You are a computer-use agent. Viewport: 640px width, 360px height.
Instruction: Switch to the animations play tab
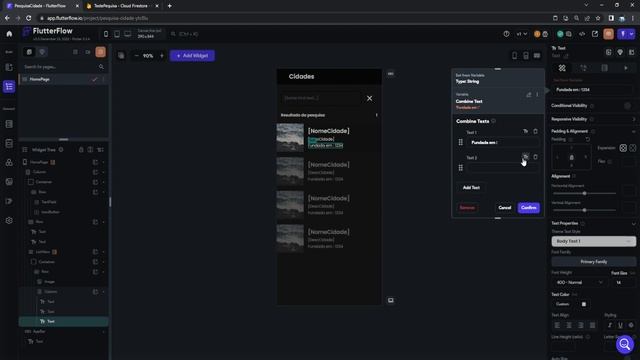pyautogui.click(x=626, y=68)
